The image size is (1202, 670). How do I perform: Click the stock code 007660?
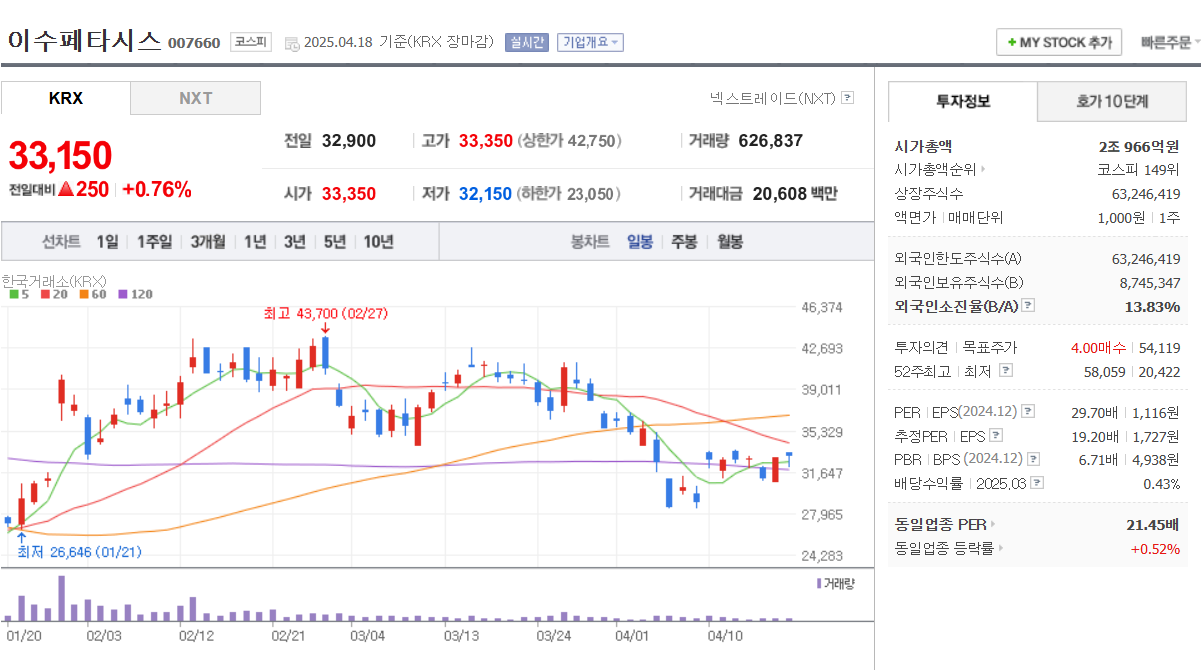(x=194, y=43)
